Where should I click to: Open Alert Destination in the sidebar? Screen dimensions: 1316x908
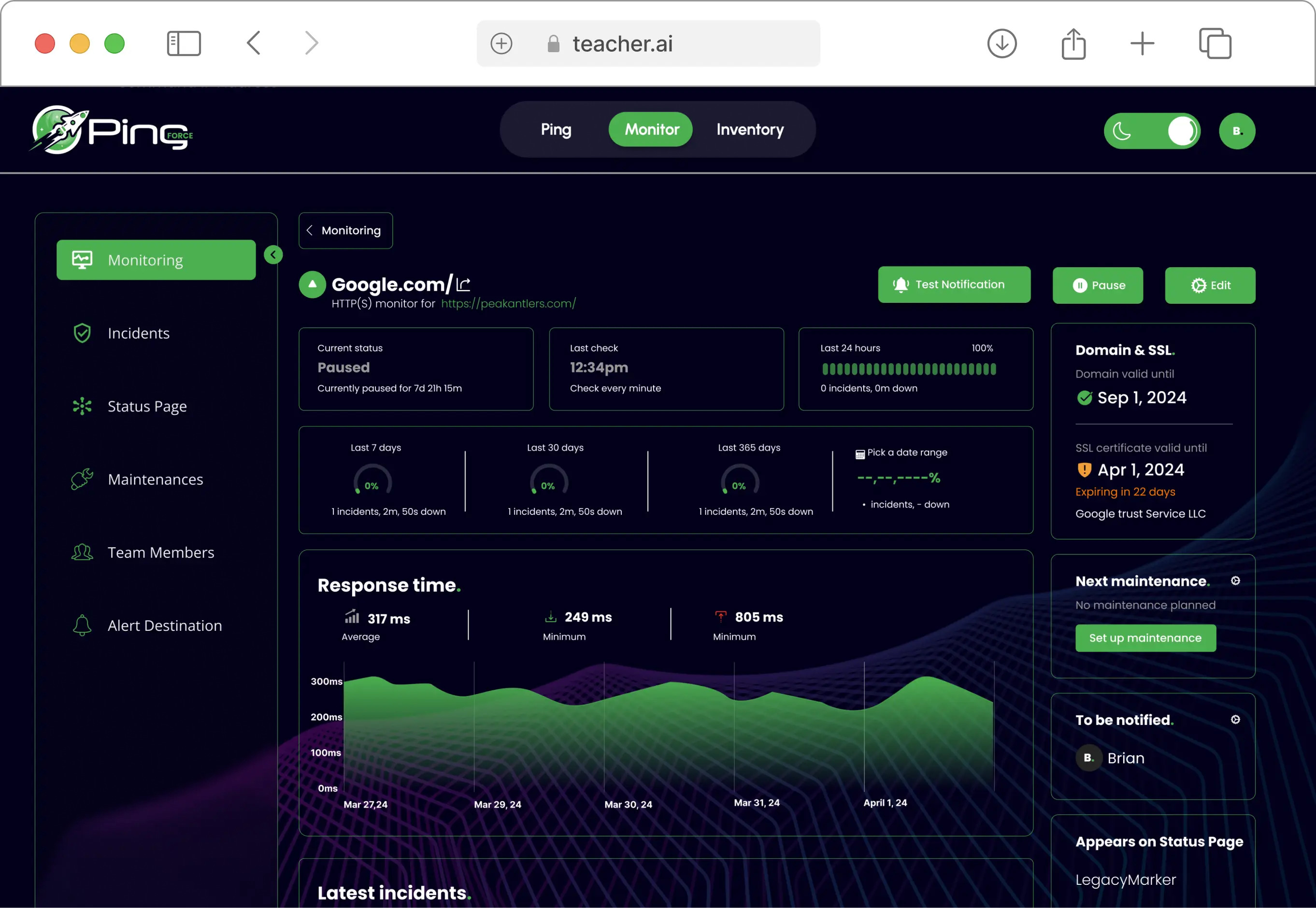tap(164, 625)
